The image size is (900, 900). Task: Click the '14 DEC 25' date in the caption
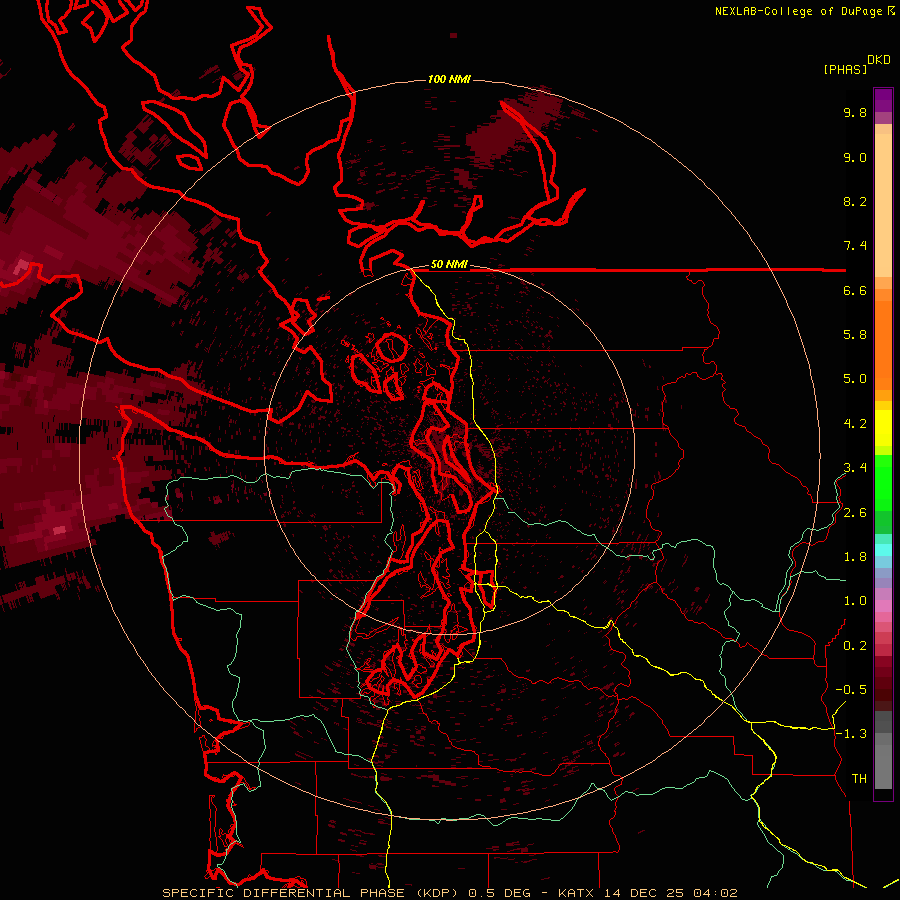[645, 893]
